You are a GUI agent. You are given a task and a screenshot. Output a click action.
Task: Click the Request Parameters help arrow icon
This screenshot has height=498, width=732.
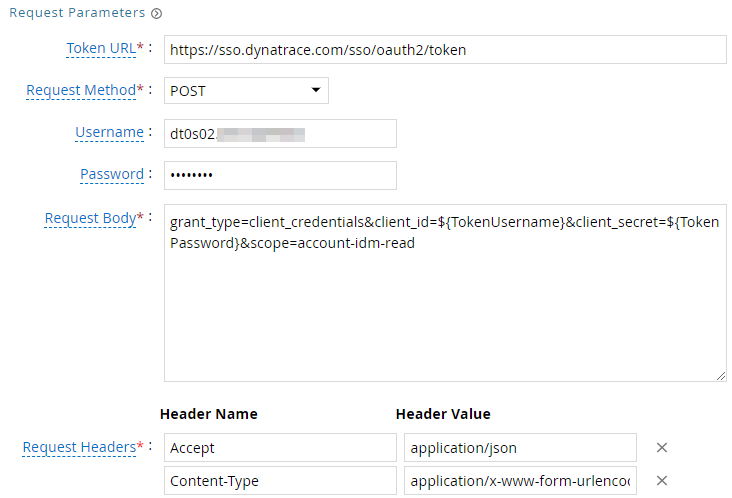click(x=156, y=14)
